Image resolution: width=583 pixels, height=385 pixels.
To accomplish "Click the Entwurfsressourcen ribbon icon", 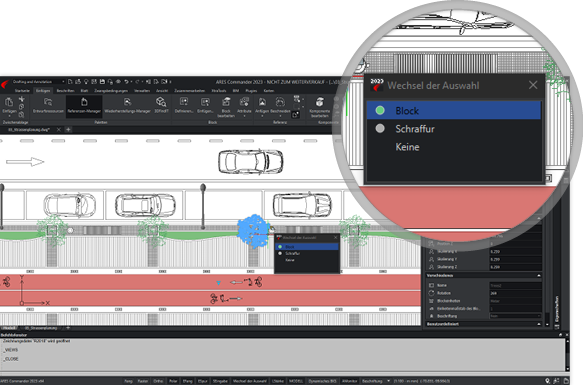I will coord(48,106).
